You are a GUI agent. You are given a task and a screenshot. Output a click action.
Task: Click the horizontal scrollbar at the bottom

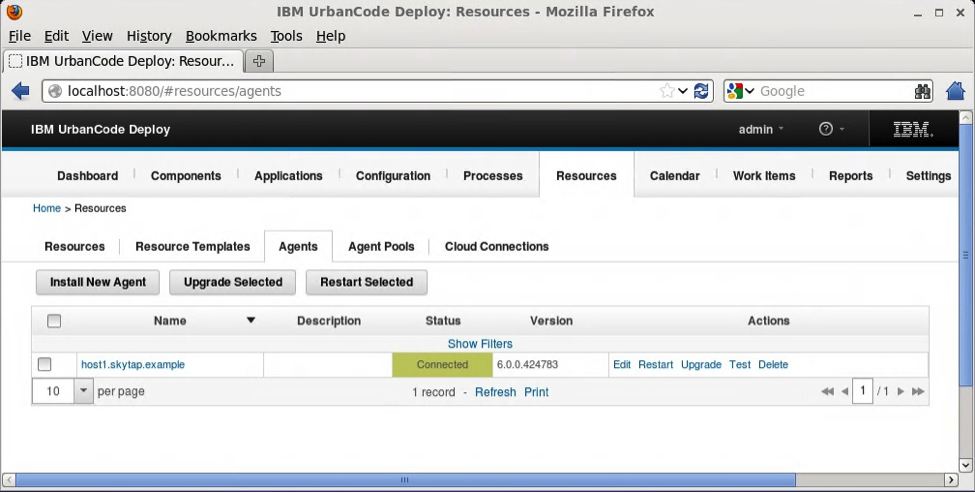point(405,480)
